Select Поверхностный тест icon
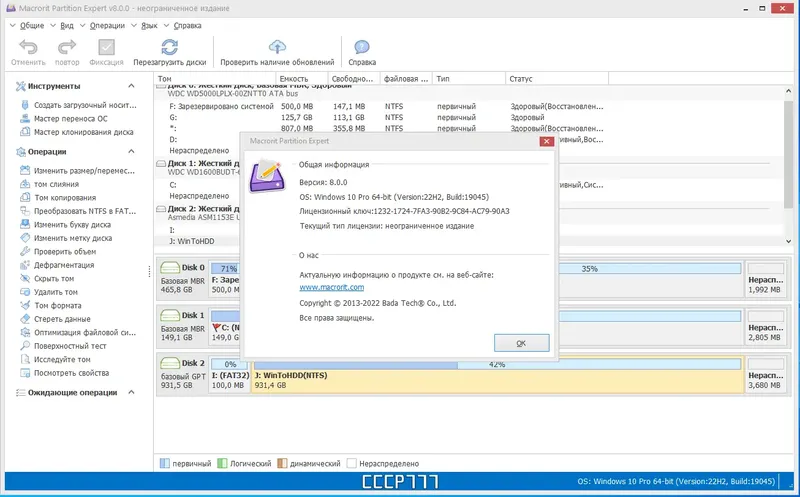Screen dimensions: 800x497 point(24,346)
